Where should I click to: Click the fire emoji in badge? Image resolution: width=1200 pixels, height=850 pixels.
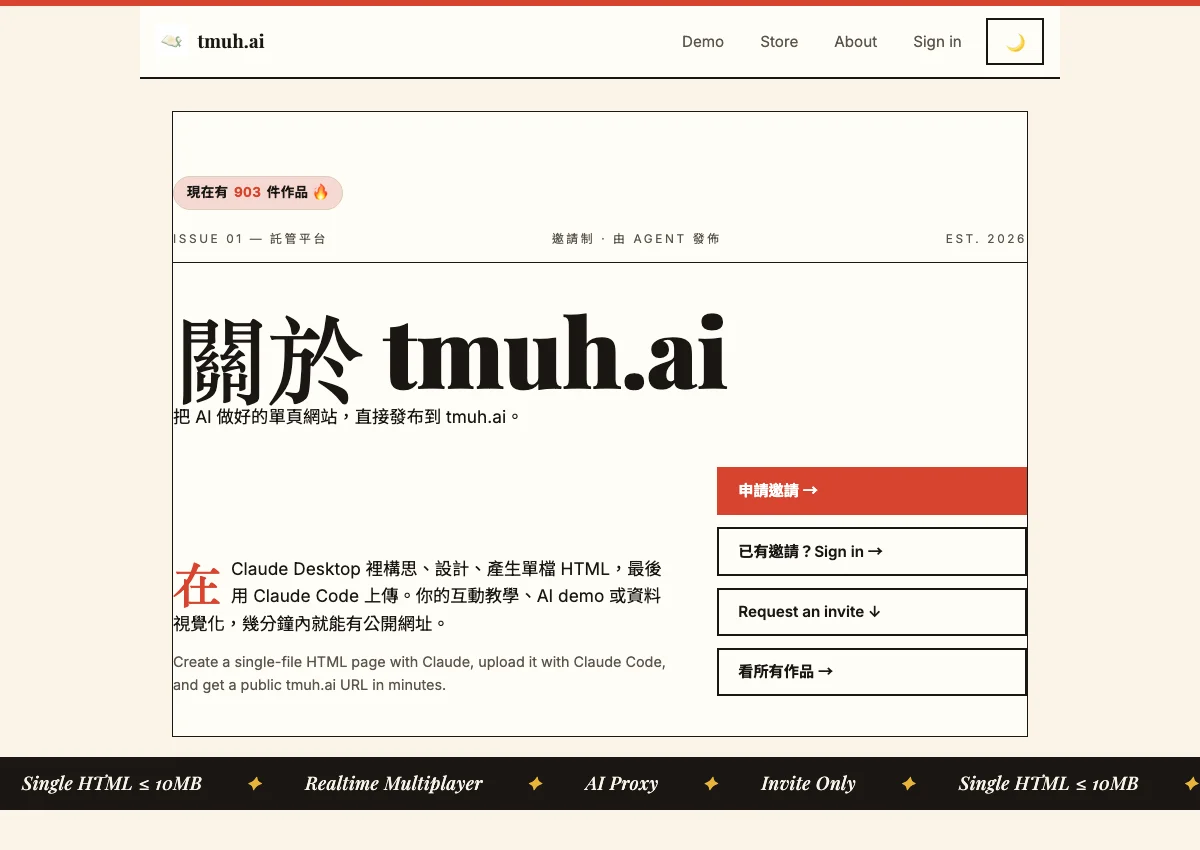321,192
